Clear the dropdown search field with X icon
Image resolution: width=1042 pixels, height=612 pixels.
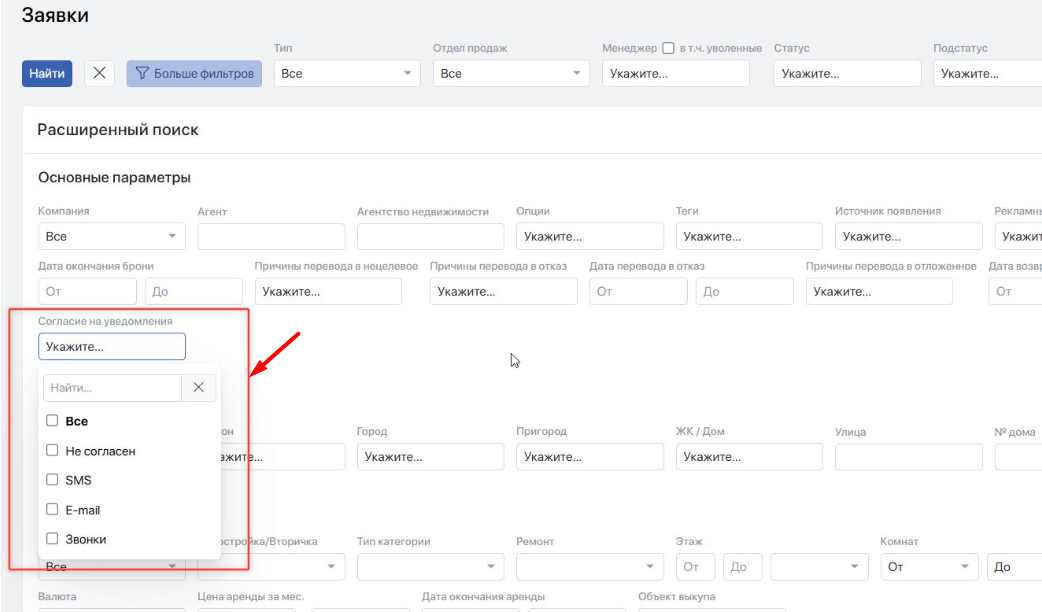(x=198, y=387)
